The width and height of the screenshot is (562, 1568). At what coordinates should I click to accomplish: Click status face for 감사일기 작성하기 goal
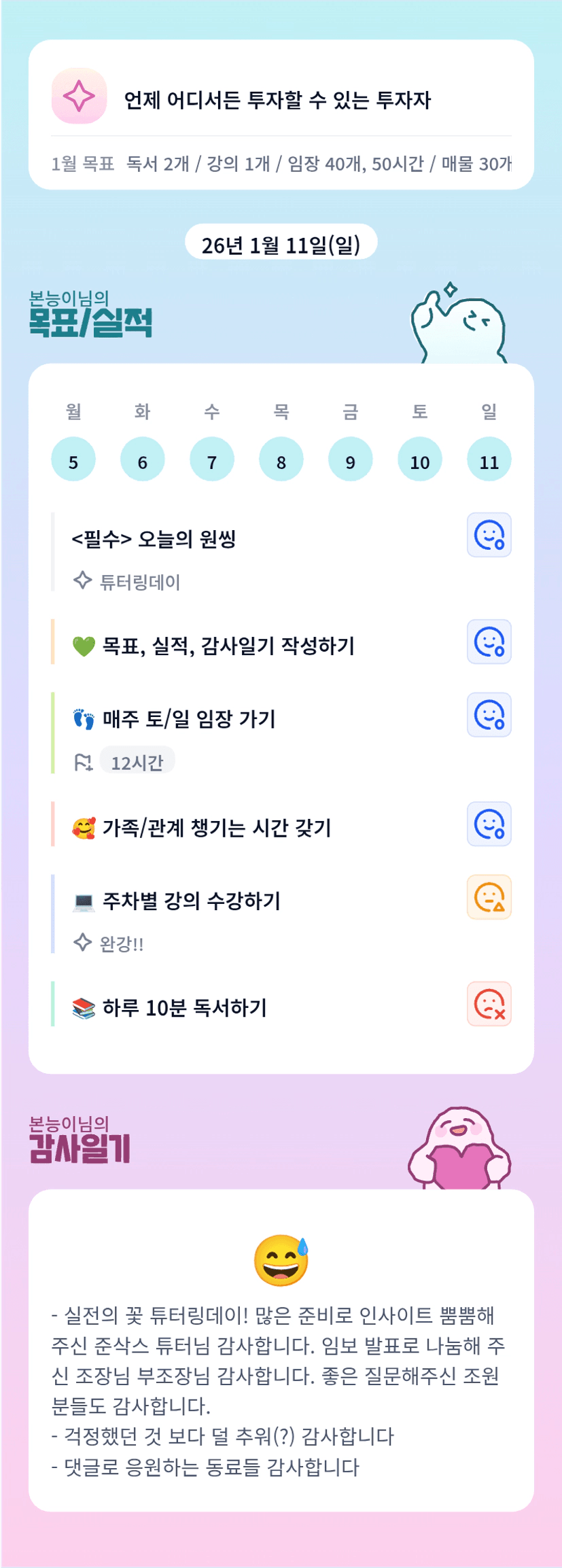tap(489, 642)
